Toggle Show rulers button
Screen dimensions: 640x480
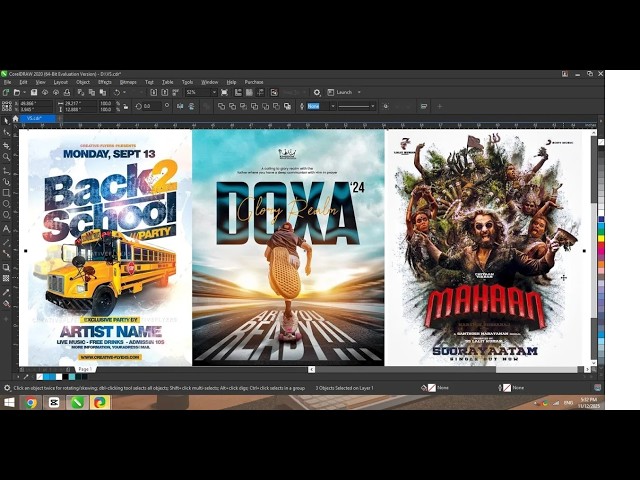tap(238, 93)
